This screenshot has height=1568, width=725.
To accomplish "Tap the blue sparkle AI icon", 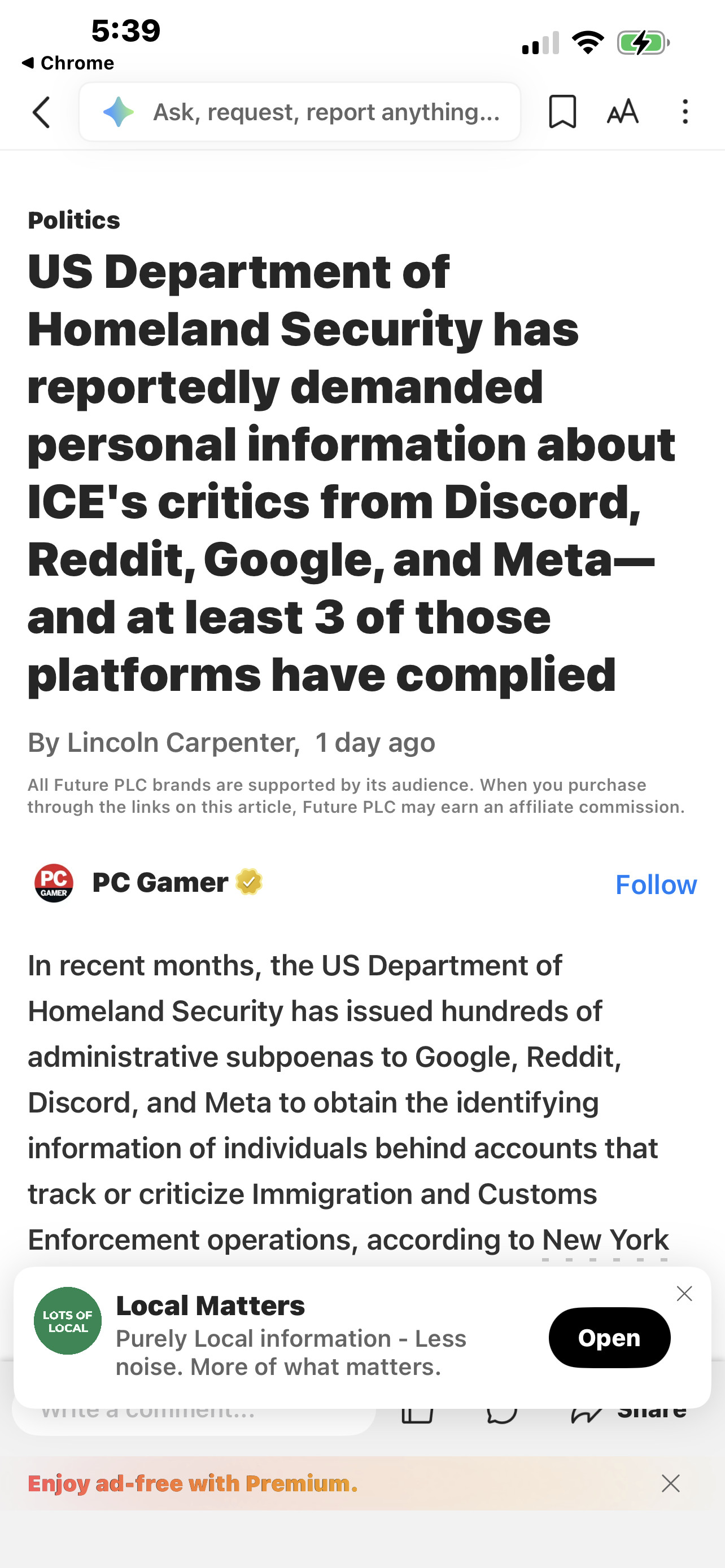I will click(119, 112).
